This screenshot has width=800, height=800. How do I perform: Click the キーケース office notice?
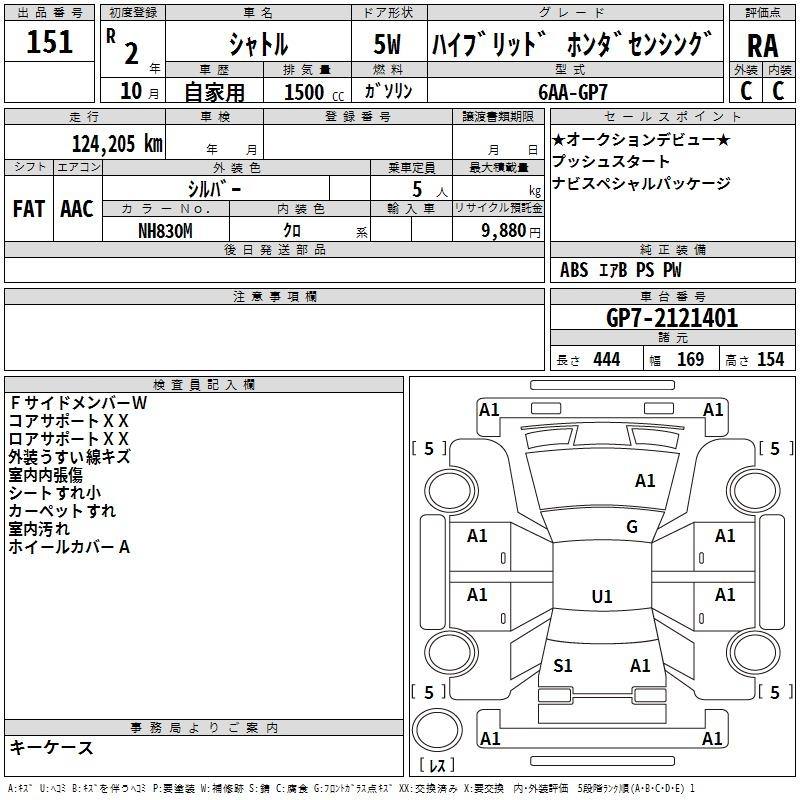click(51, 747)
